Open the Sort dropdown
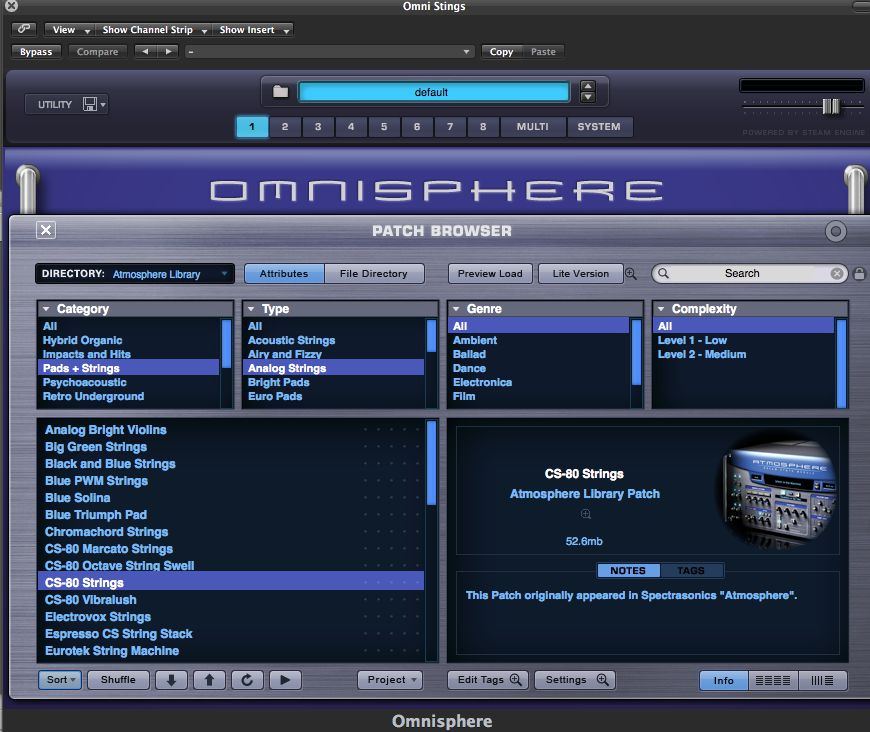870x732 pixels. point(60,680)
